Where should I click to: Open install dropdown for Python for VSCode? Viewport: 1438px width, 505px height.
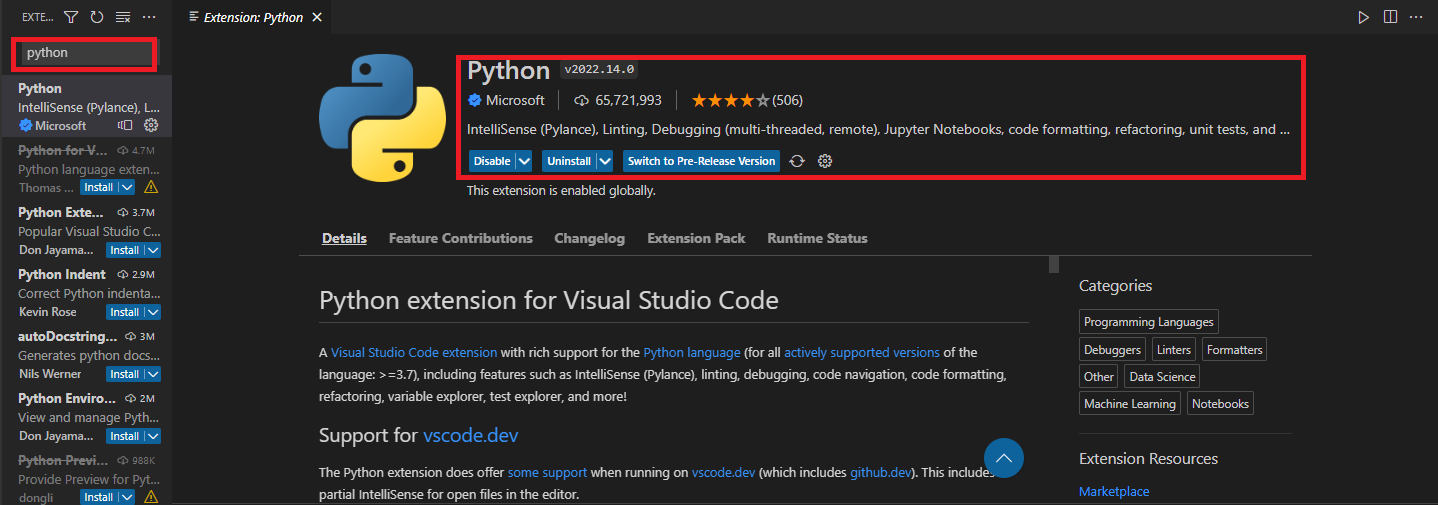click(x=126, y=187)
